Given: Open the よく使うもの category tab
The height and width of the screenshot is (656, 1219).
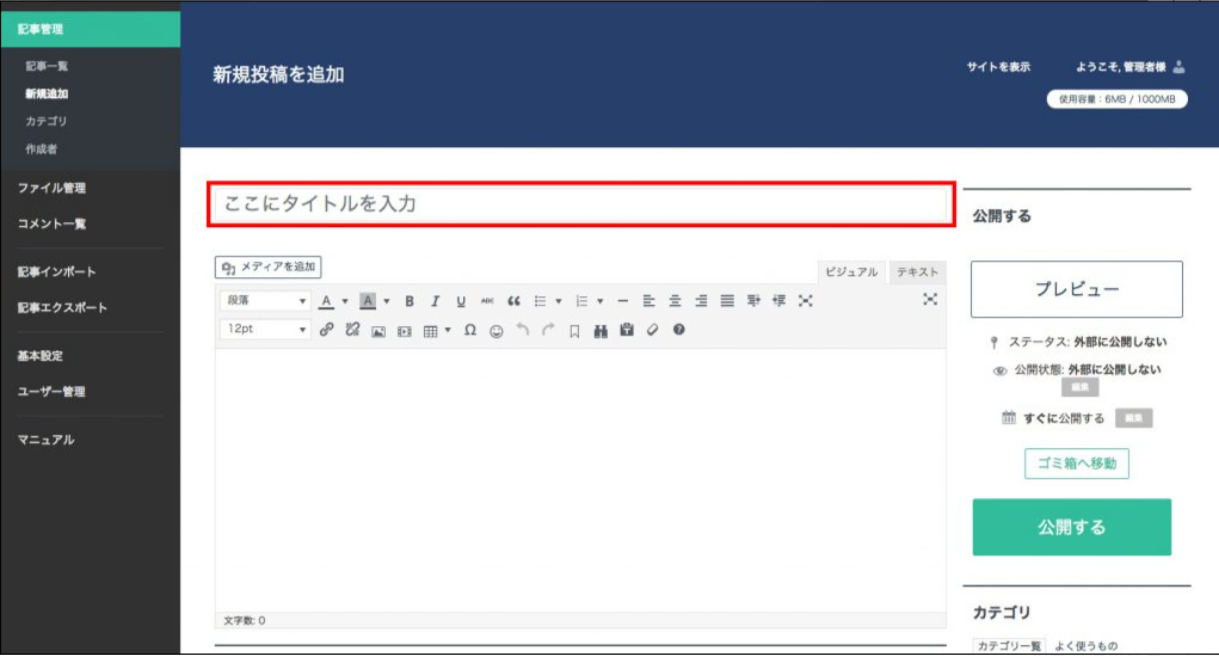Looking at the screenshot, I should (x=1086, y=646).
